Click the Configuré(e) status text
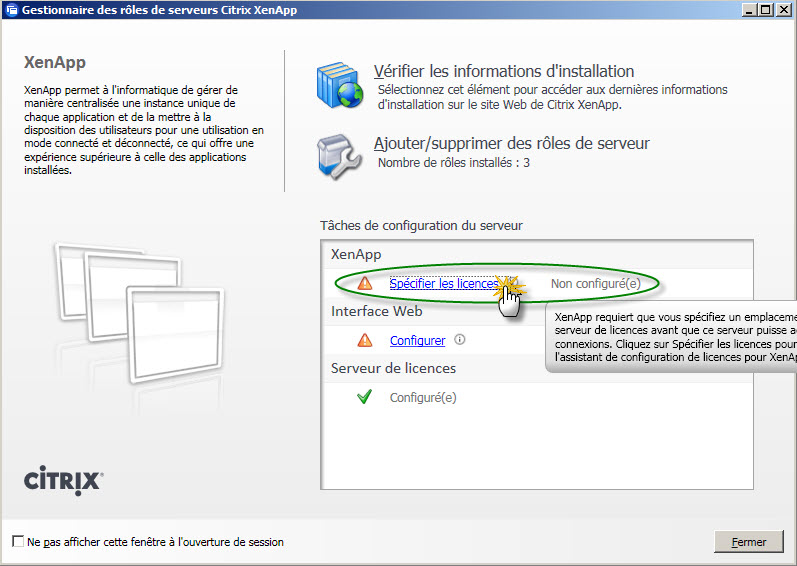This screenshot has width=797, height=566. coord(423,397)
